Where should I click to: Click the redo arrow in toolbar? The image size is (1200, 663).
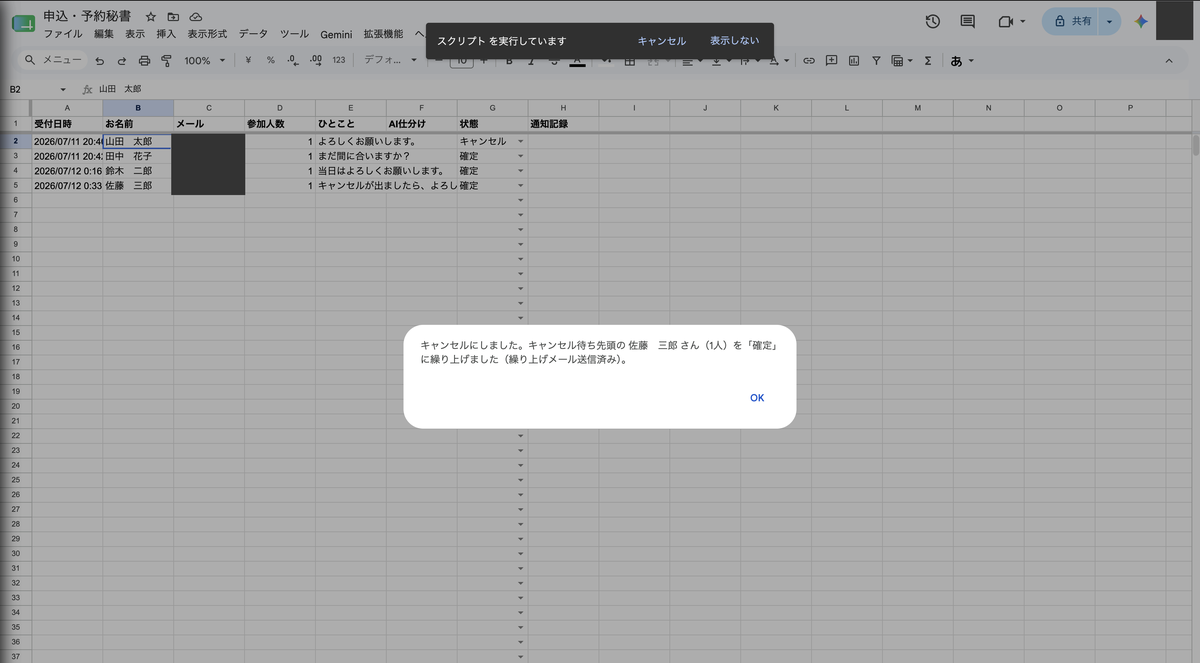[121, 61]
